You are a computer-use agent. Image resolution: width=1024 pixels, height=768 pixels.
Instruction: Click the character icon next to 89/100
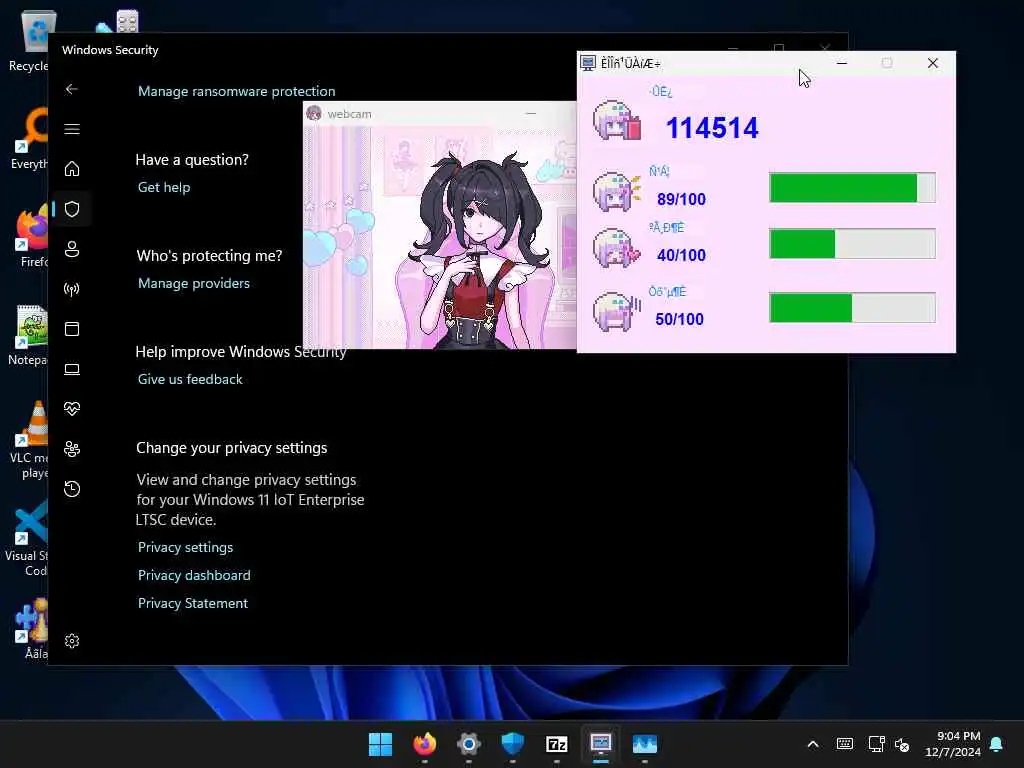616,191
